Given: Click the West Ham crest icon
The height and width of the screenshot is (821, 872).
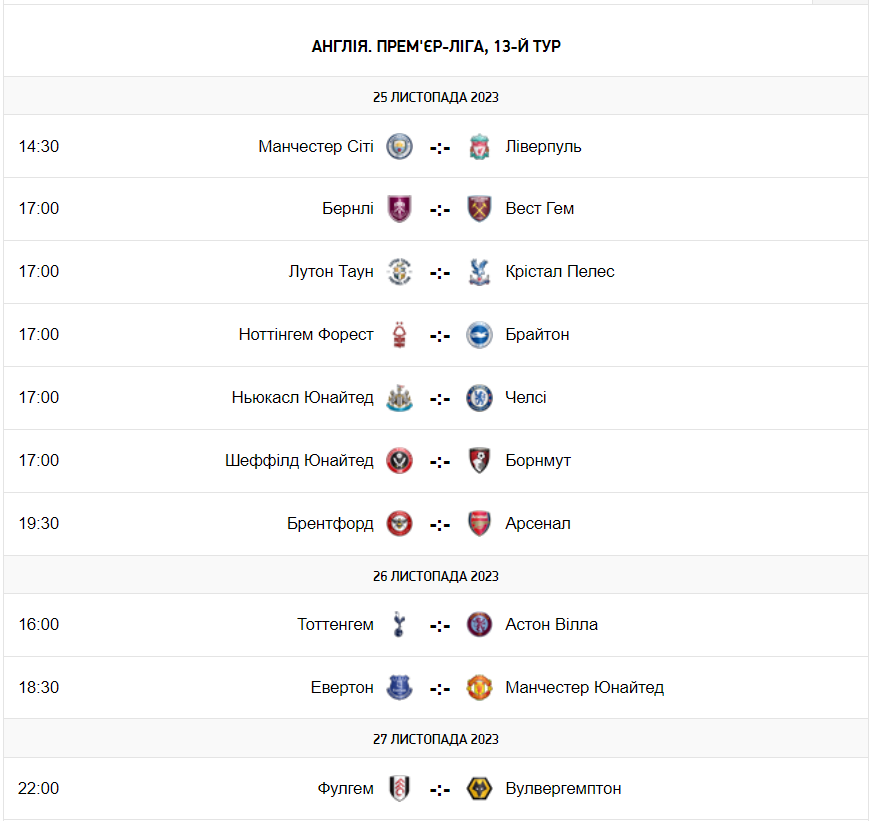Looking at the screenshot, I should (x=479, y=209).
